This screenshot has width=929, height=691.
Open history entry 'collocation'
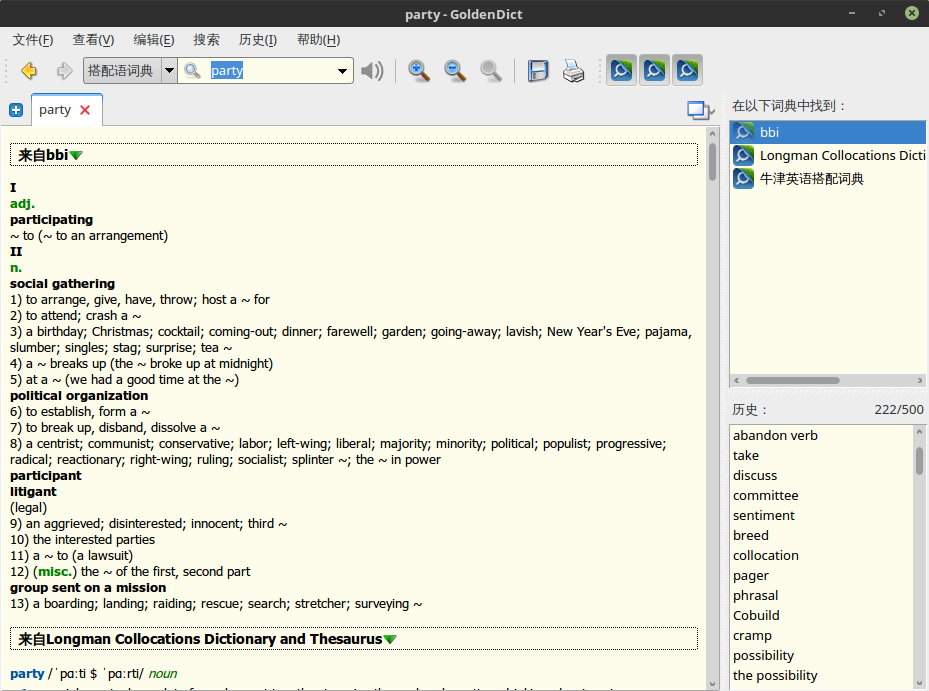tap(765, 556)
